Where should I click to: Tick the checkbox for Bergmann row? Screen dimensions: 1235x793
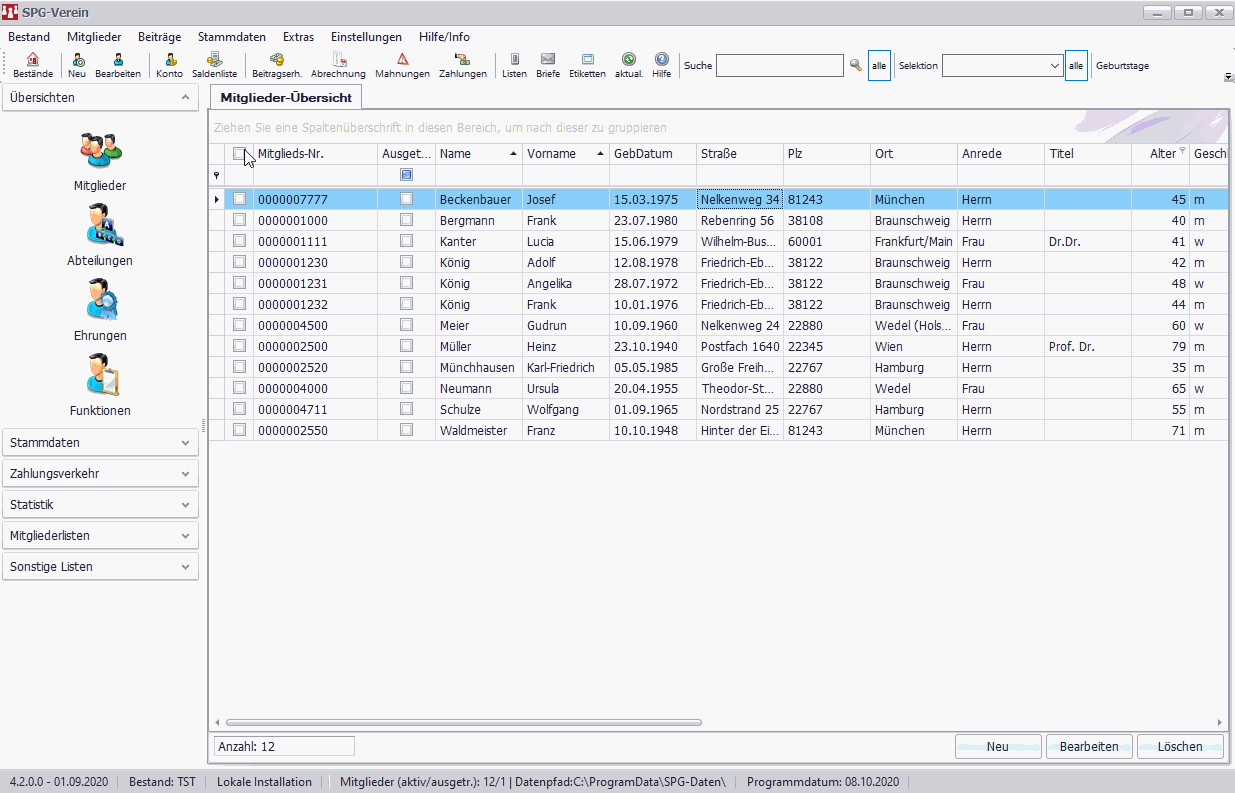click(239, 220)
